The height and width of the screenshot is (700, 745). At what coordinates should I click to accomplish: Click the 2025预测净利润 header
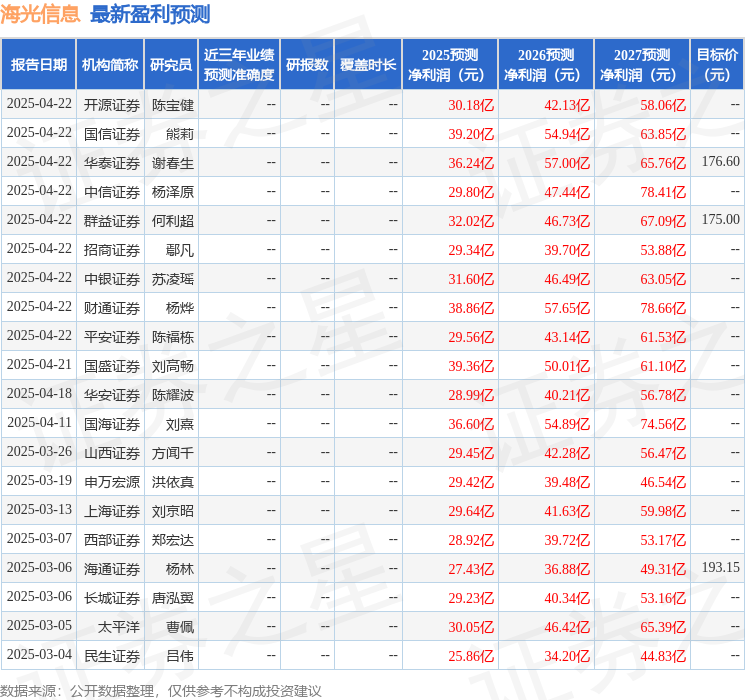tap(450, 65)
